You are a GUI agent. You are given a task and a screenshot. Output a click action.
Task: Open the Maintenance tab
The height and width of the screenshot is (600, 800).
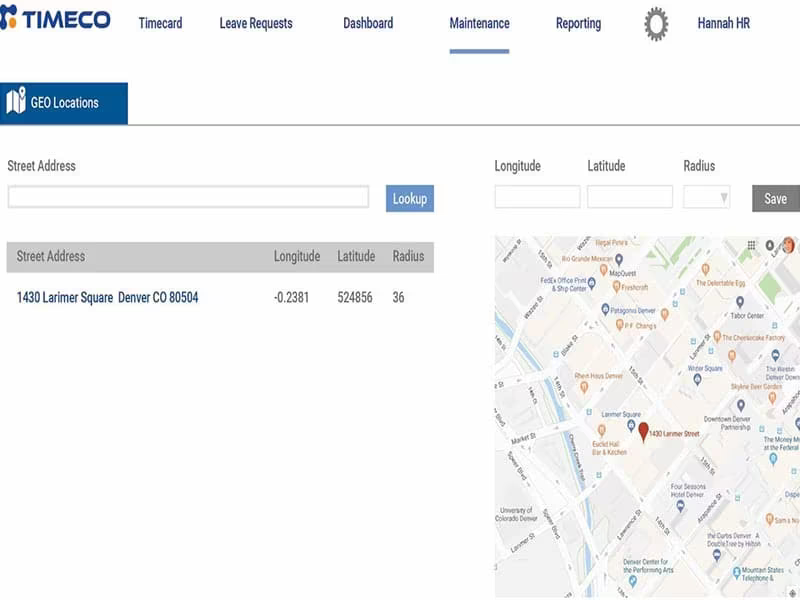click(479, 23)
